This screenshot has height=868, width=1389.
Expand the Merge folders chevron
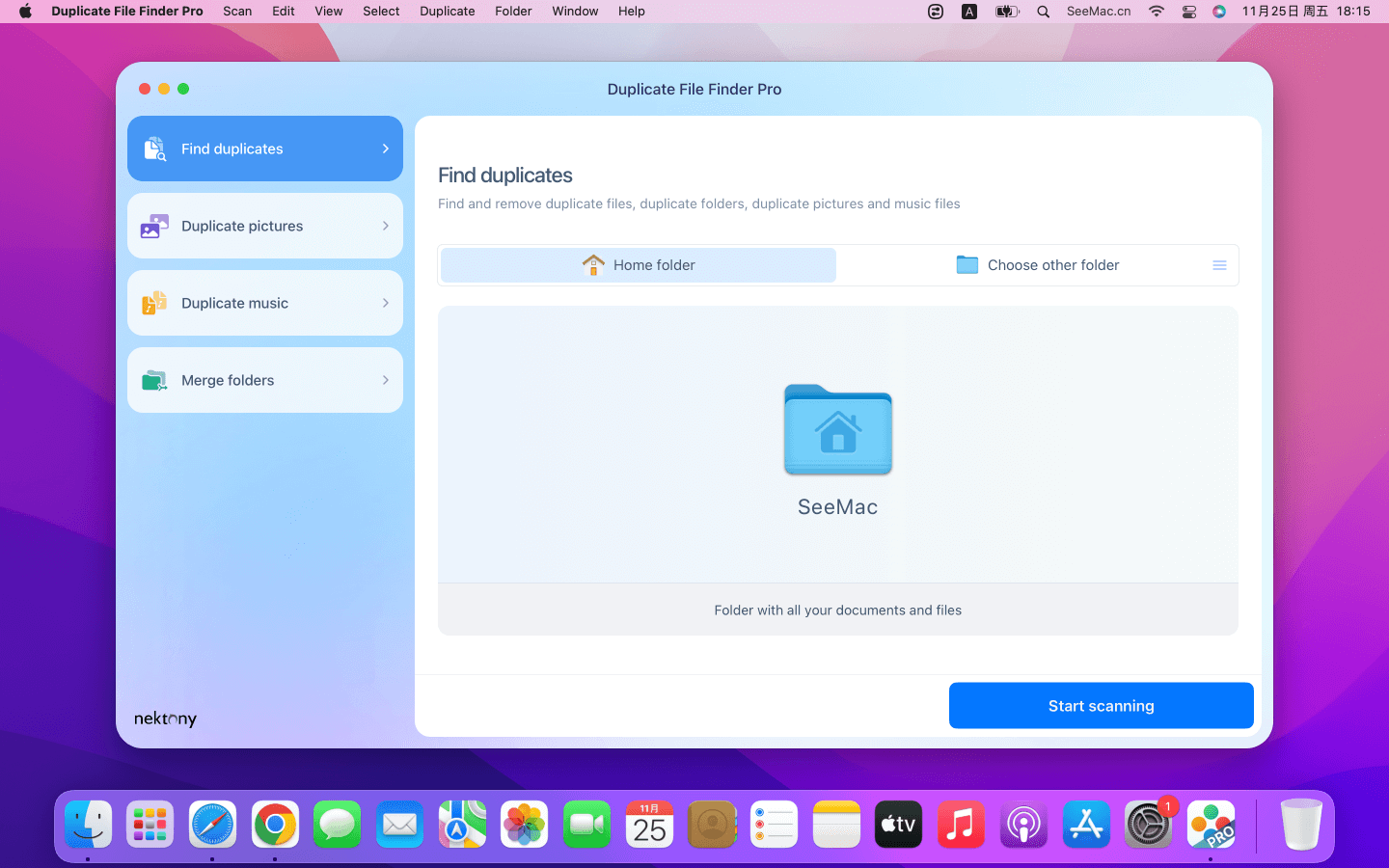pos(386,380)
